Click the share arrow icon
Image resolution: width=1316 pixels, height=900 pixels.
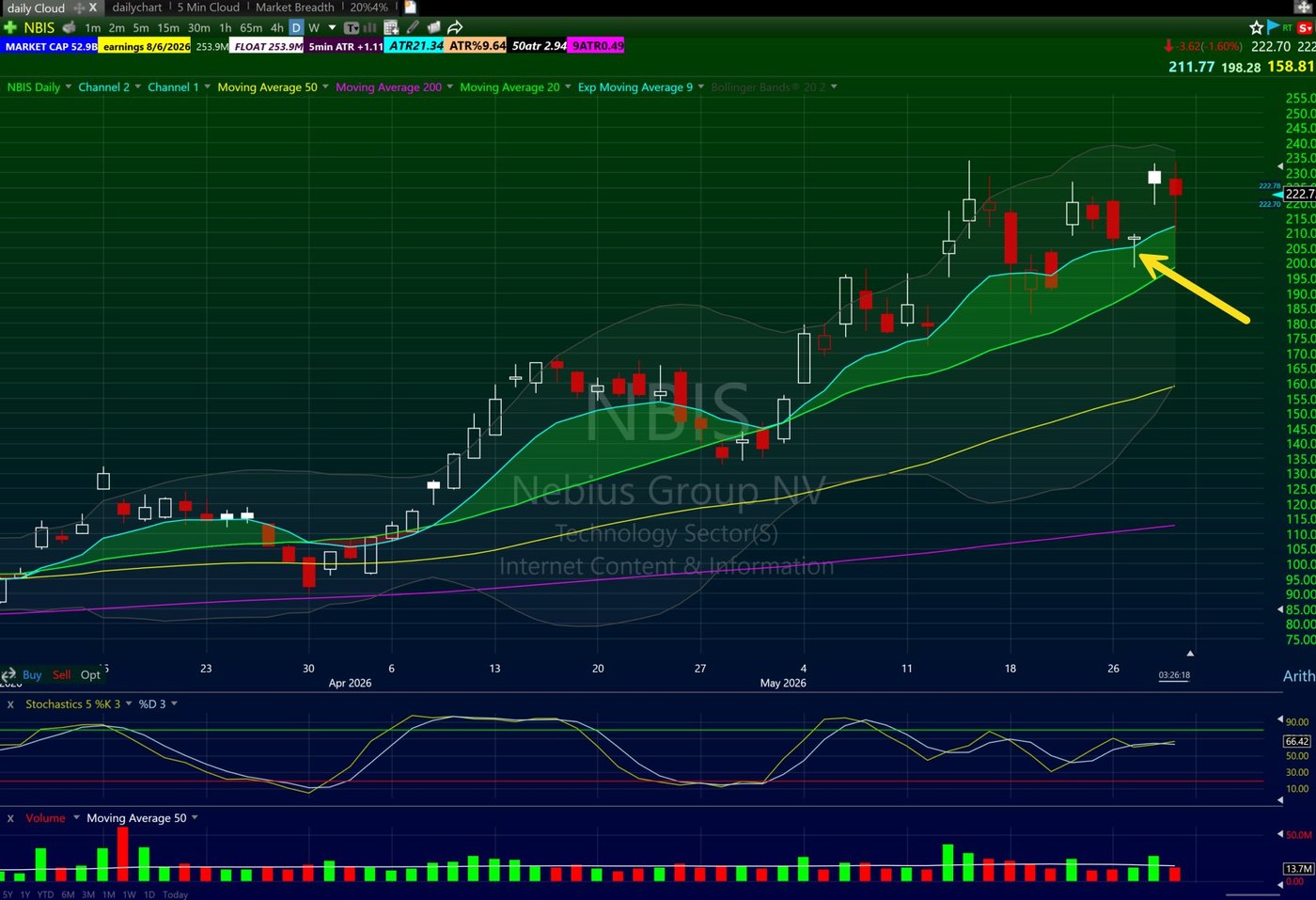[455, 28]
